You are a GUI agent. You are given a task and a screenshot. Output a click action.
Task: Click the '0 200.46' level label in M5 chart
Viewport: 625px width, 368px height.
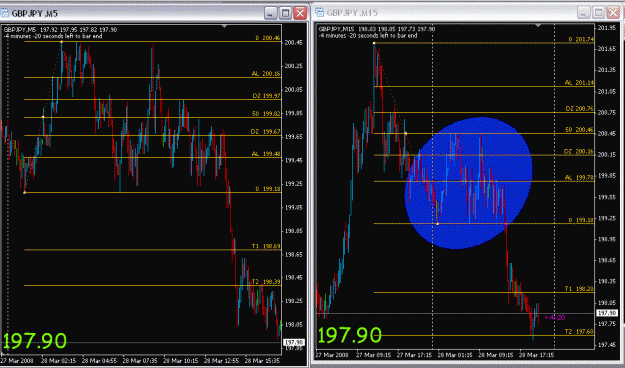coord(268,38)
